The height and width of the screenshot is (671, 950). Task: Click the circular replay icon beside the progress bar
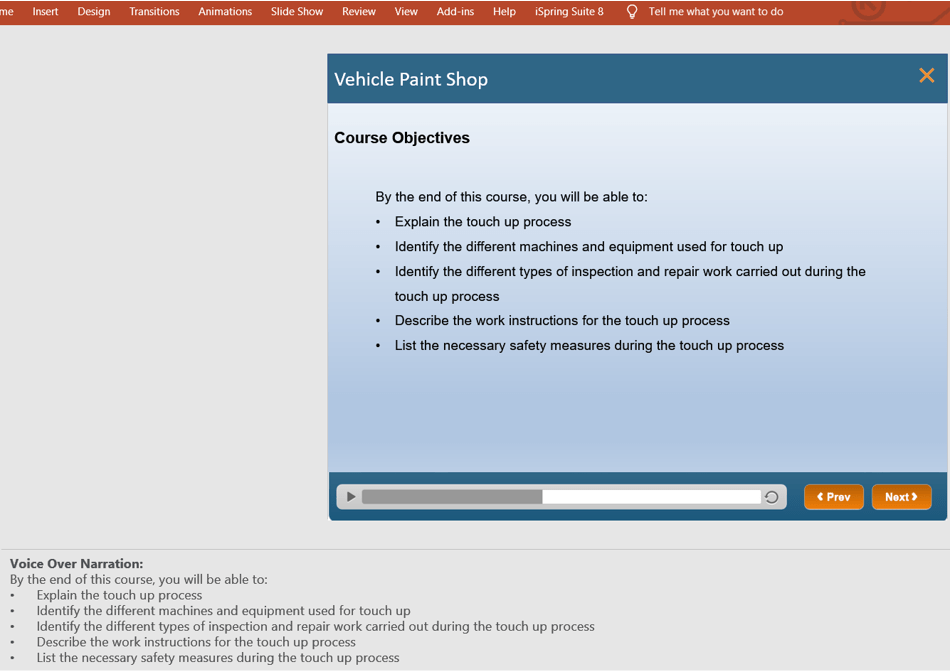[771, 497]
